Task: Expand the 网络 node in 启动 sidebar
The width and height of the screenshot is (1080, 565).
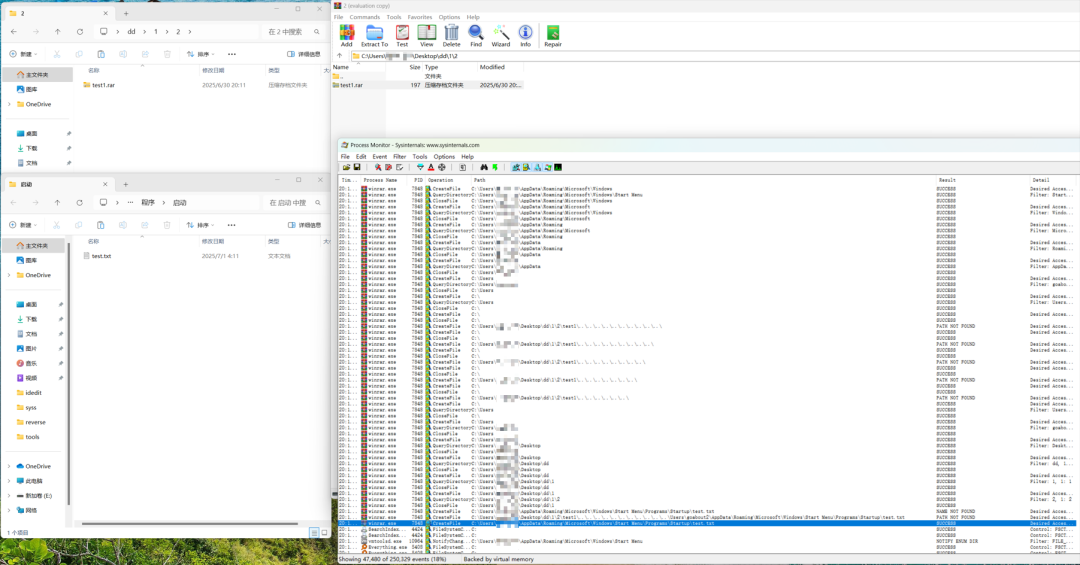Action: pos(9,511)
